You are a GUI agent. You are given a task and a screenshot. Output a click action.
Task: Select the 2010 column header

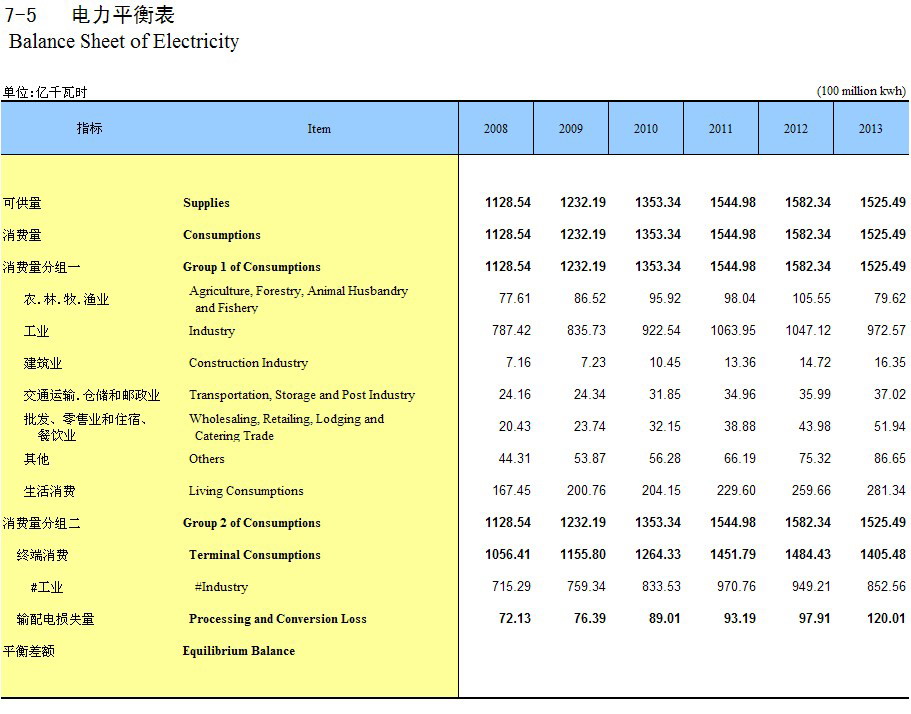[x=645, y=129]
